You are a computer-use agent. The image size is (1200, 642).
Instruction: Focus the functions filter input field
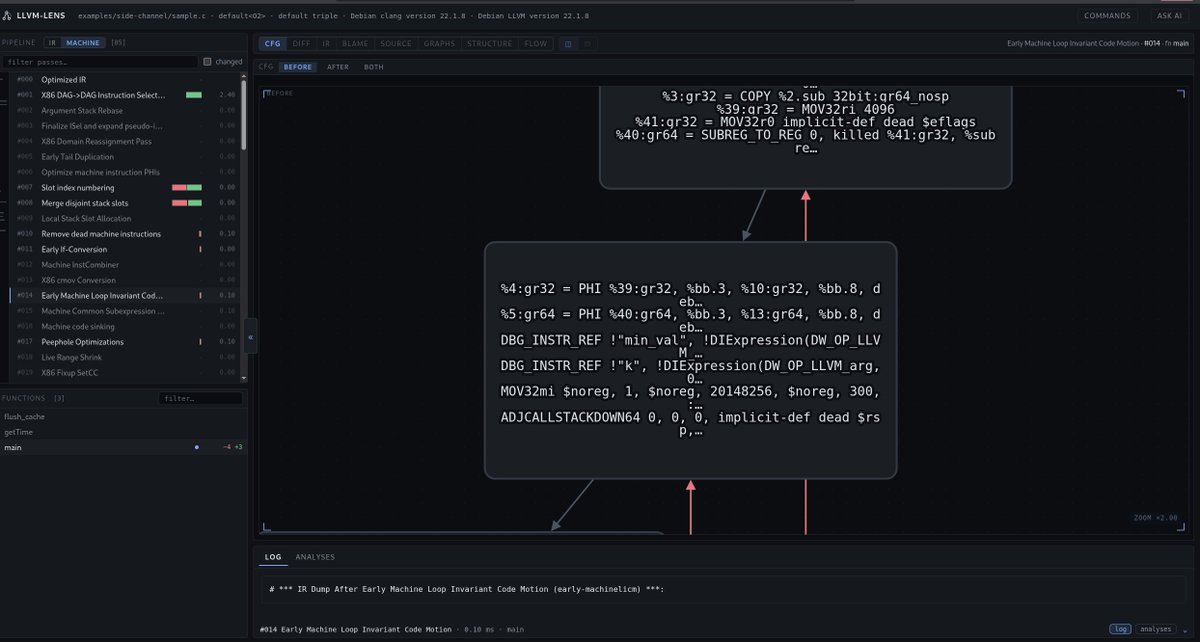click(x=200, y=398)
